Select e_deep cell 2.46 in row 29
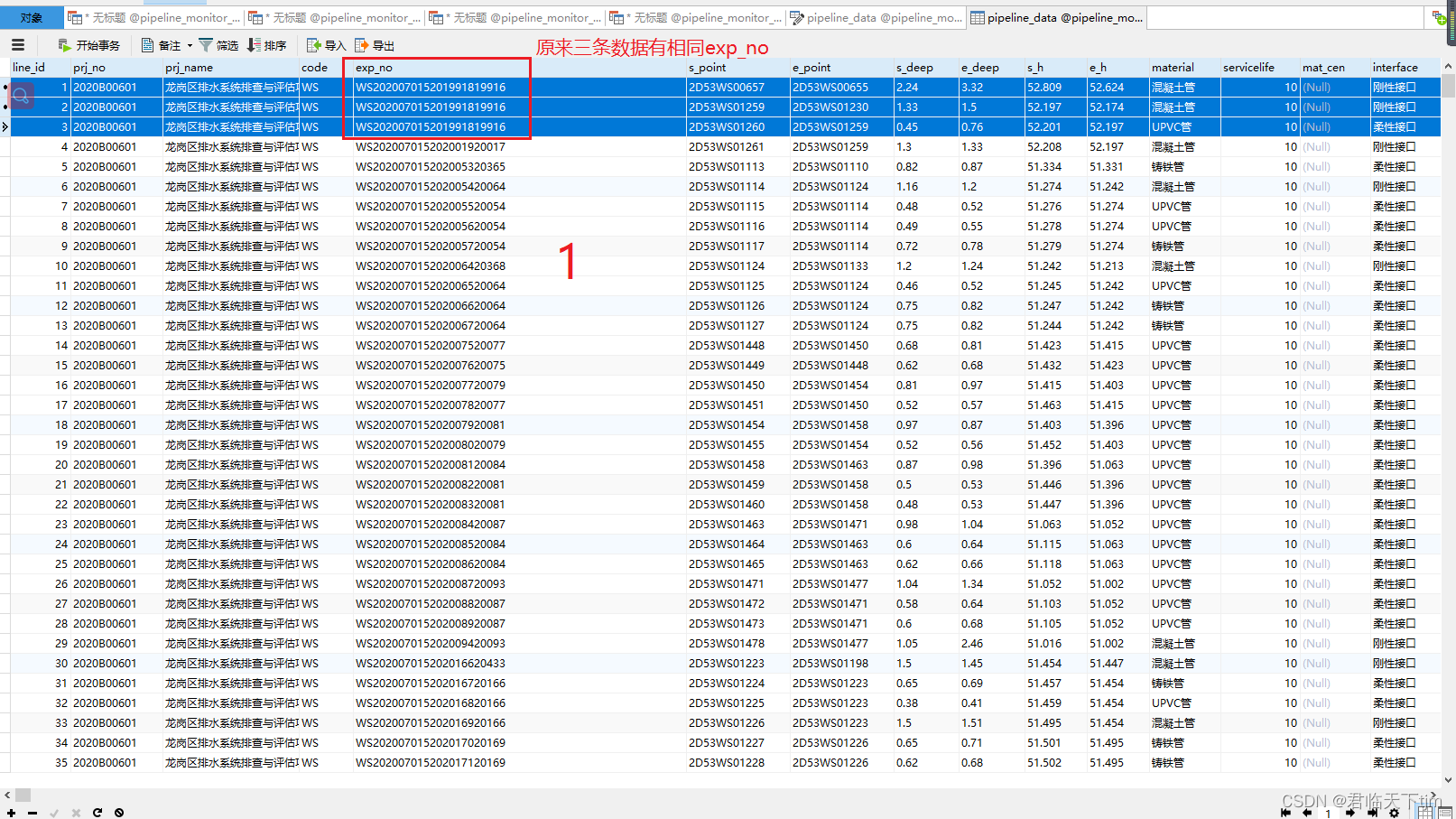This screenshot has width=1456, height=819. [991, 644]
